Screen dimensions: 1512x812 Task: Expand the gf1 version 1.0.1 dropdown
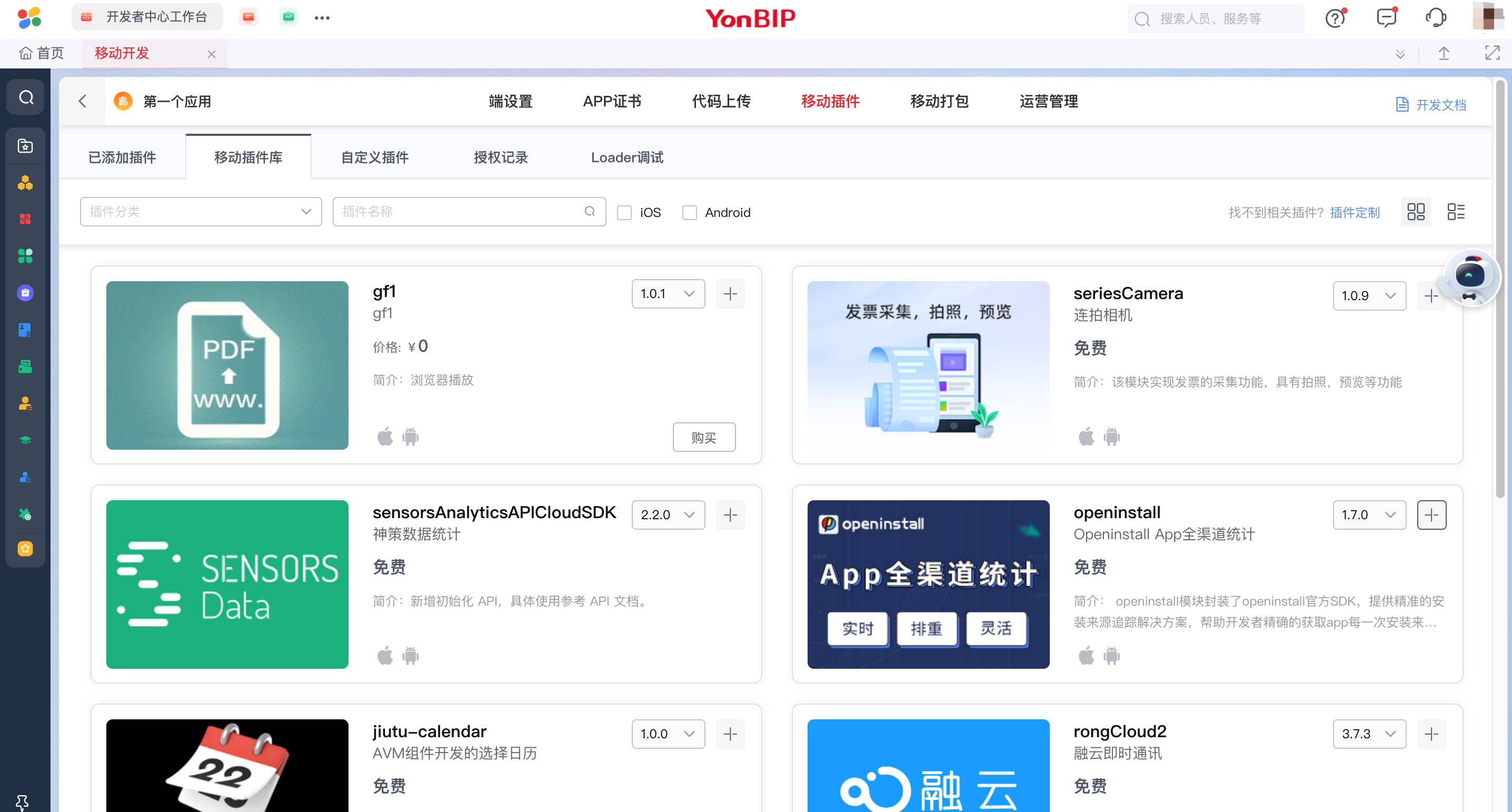tap(668, 293)
